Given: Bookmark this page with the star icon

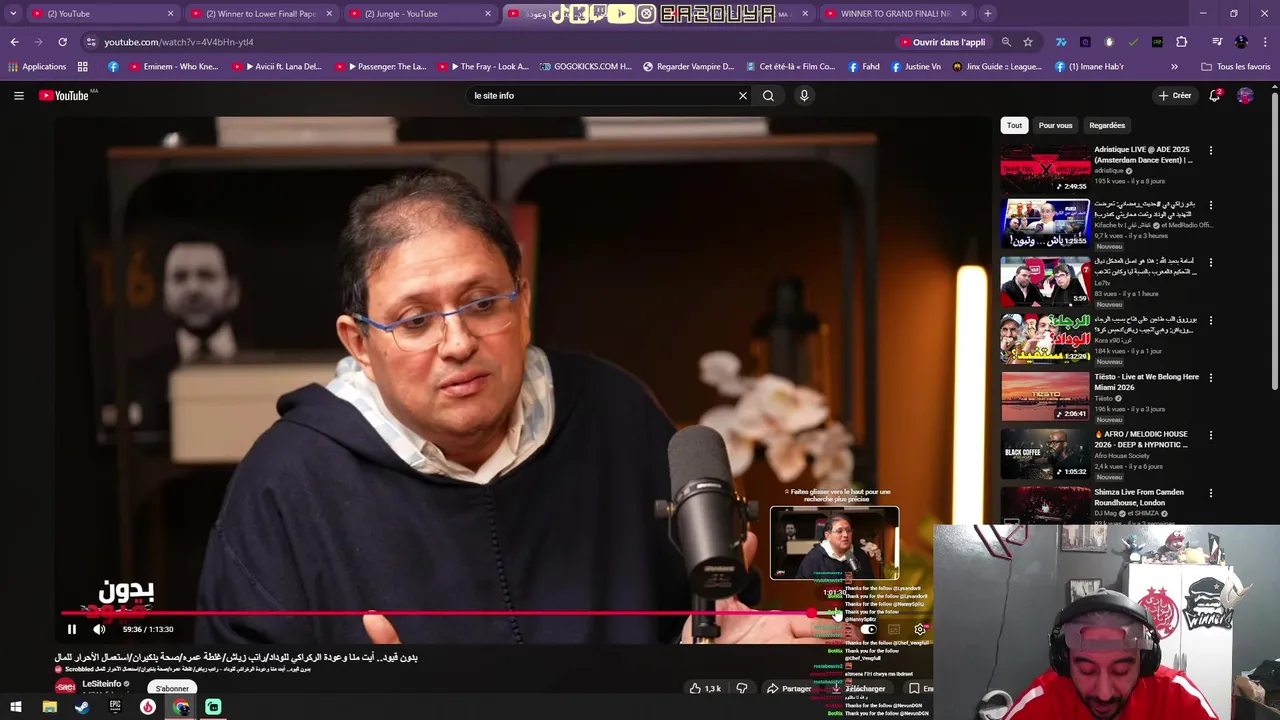Looking at the screenshot, I should pos(1028,42).
